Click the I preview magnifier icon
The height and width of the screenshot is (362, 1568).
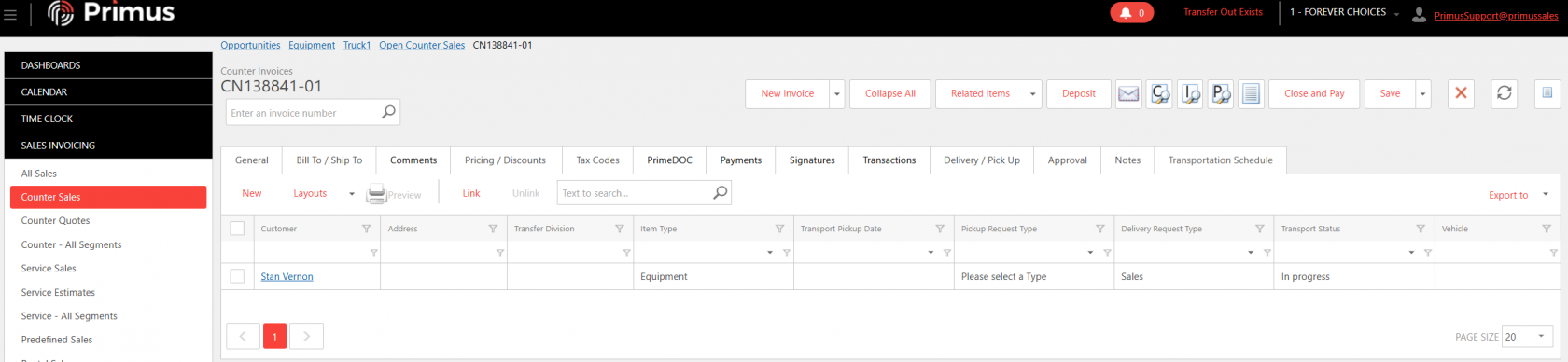click(x=1190, y=94)
